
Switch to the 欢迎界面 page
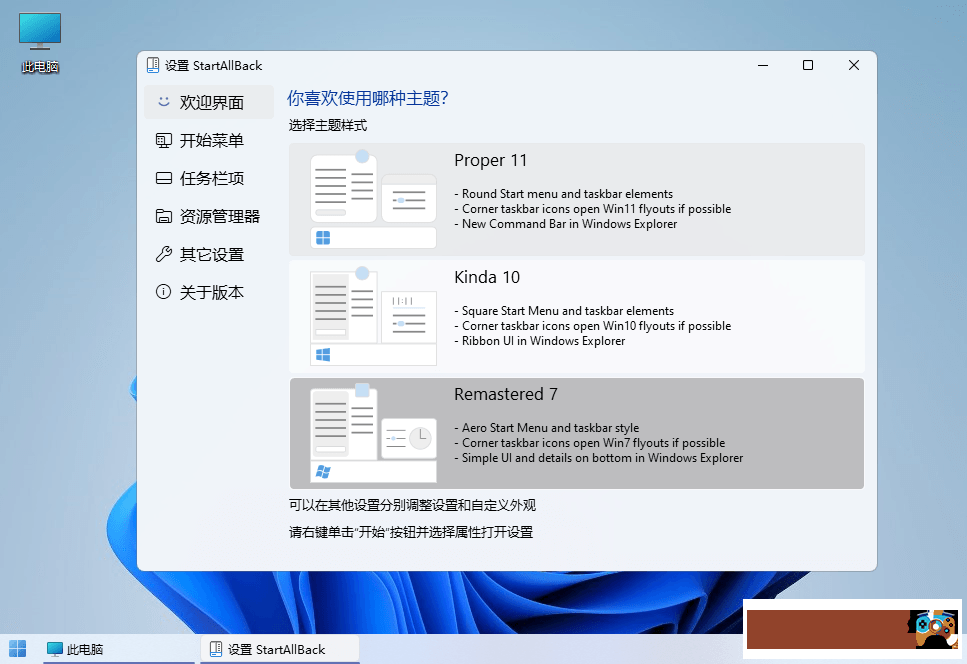[x=209, y=102]
